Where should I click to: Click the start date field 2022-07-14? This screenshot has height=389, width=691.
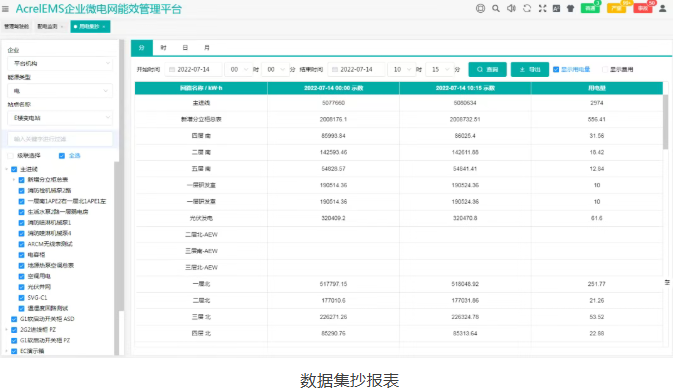[x=193, y=70]
